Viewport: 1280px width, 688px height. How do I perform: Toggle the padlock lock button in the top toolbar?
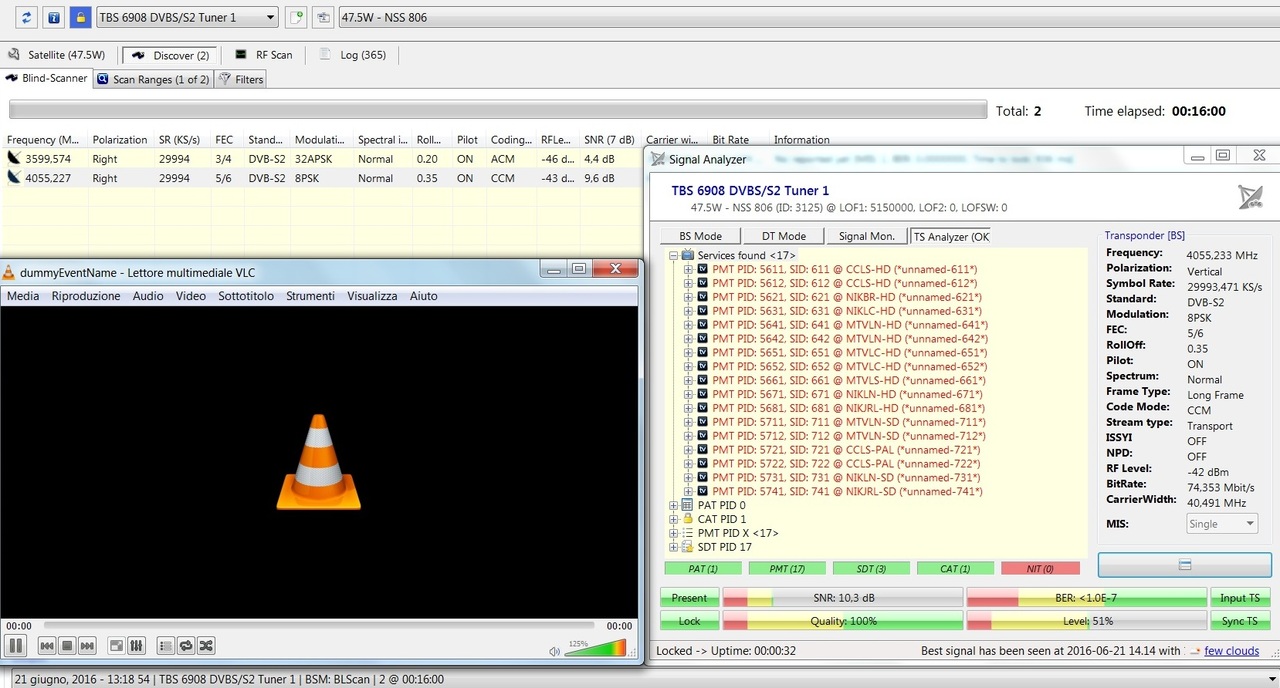pyautogui.click(x=80, y=17)
